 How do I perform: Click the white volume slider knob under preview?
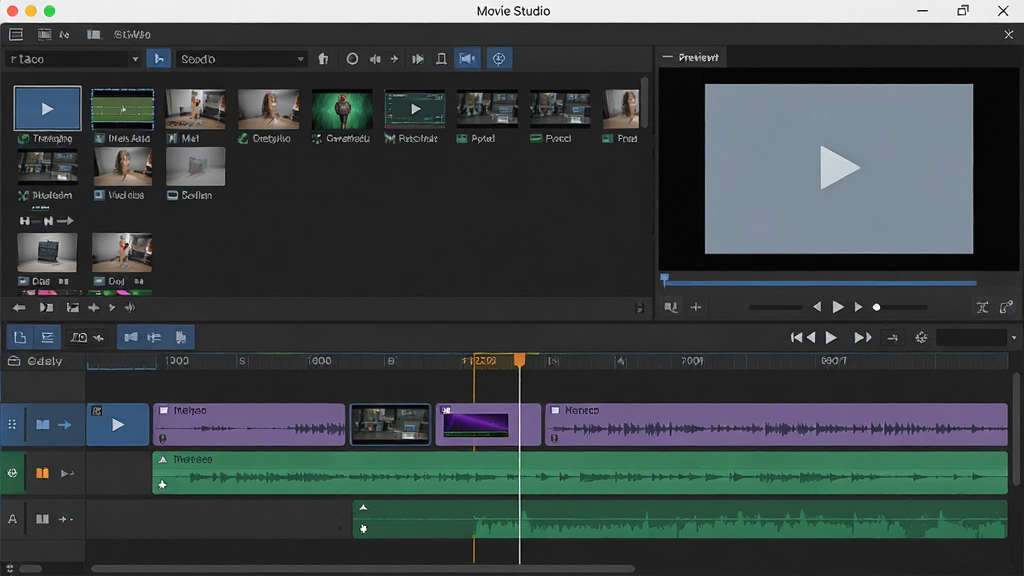[x=876, y=307]
